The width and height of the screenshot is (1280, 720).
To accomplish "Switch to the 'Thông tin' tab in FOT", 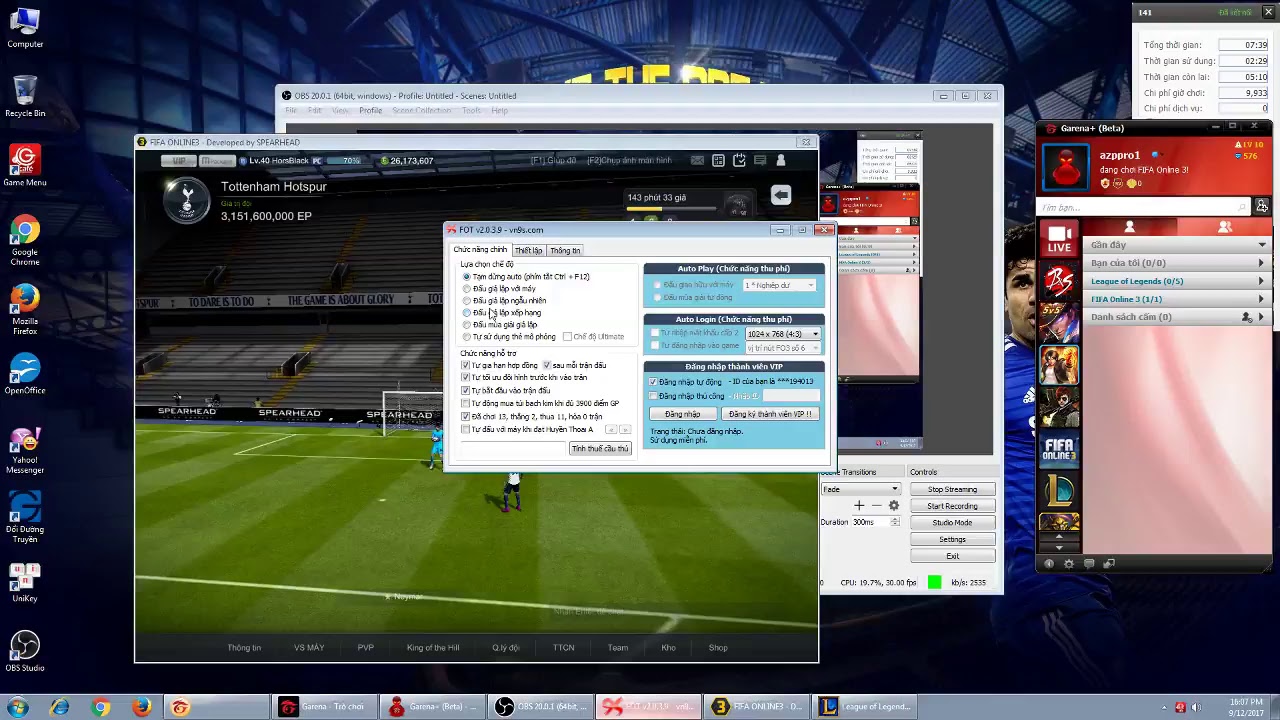I will coord(565,250).
